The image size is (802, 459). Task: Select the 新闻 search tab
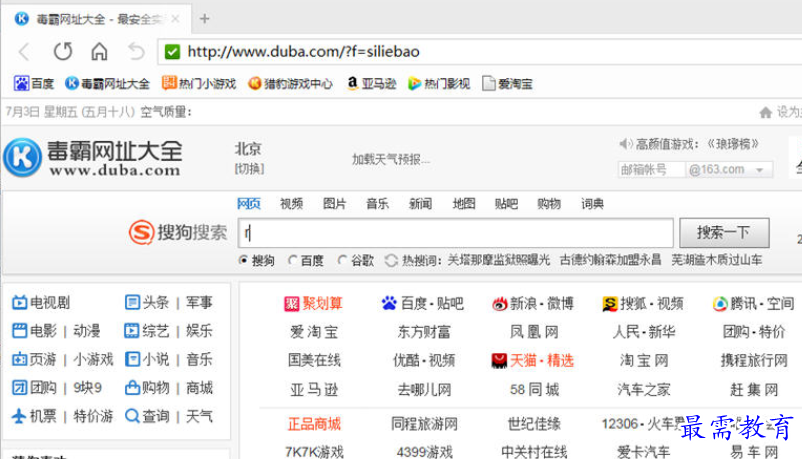pyautogui.click(x=420, y=204)
